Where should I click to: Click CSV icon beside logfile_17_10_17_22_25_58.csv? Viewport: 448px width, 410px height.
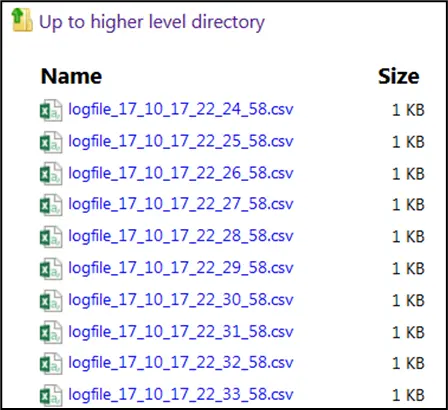point(51,142)
